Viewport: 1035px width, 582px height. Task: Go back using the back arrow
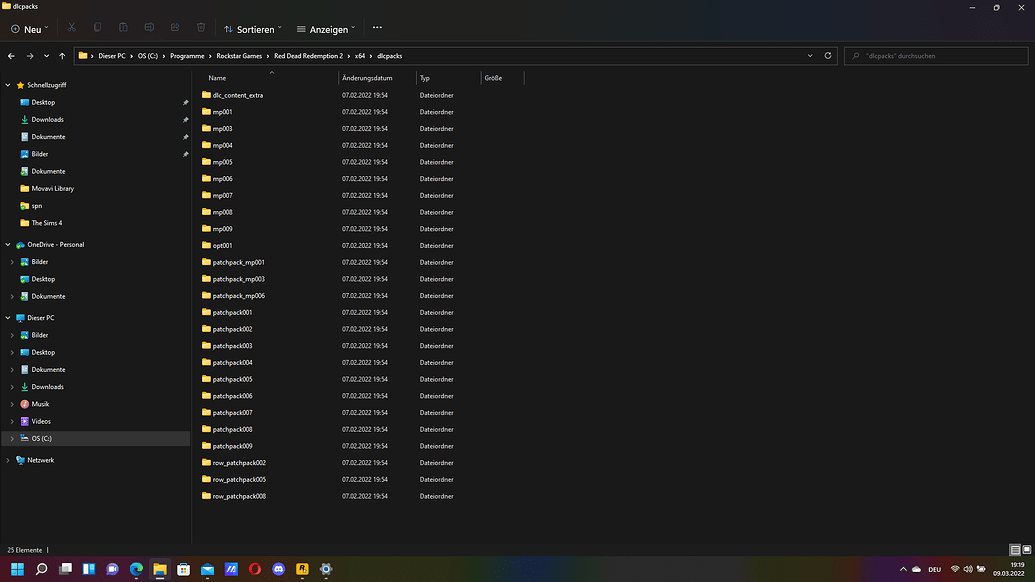[x=11, y=56]
